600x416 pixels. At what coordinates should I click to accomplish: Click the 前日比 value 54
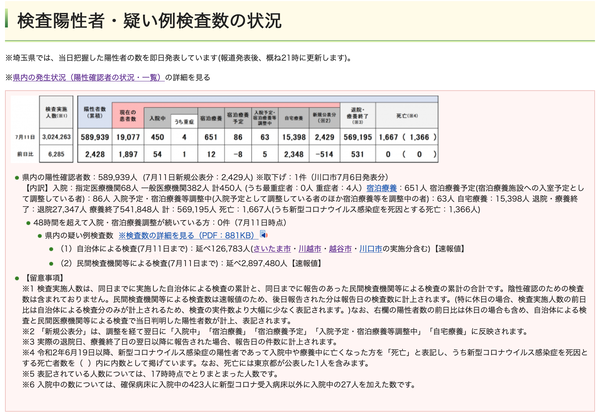click(x=157, y=154)
